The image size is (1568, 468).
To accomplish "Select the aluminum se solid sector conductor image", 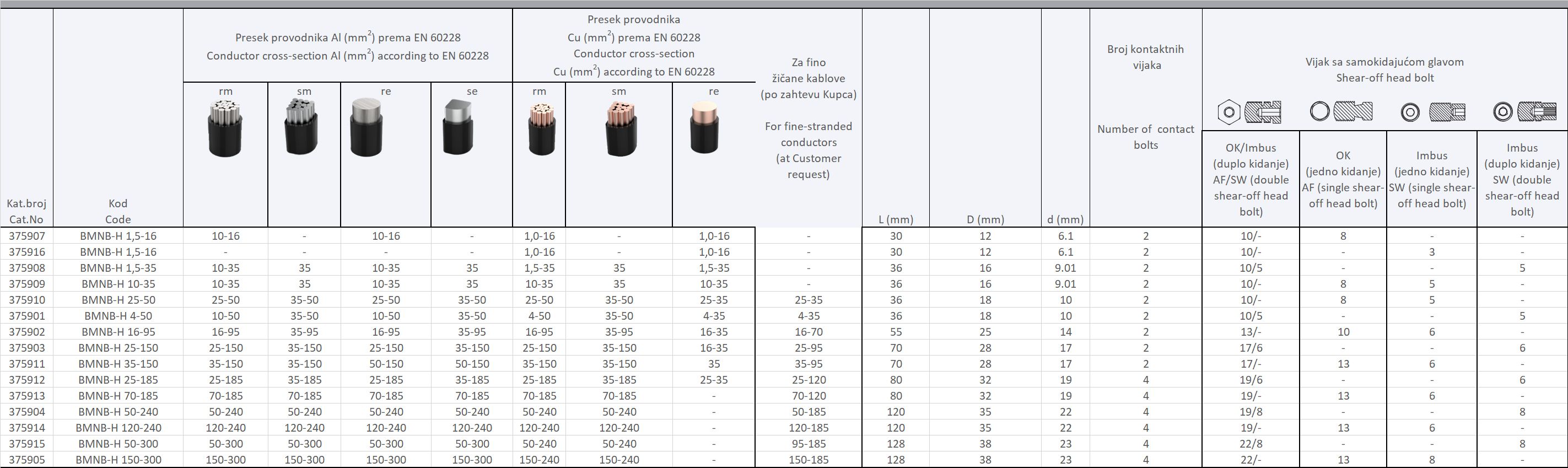I will (x=458, y=127).
